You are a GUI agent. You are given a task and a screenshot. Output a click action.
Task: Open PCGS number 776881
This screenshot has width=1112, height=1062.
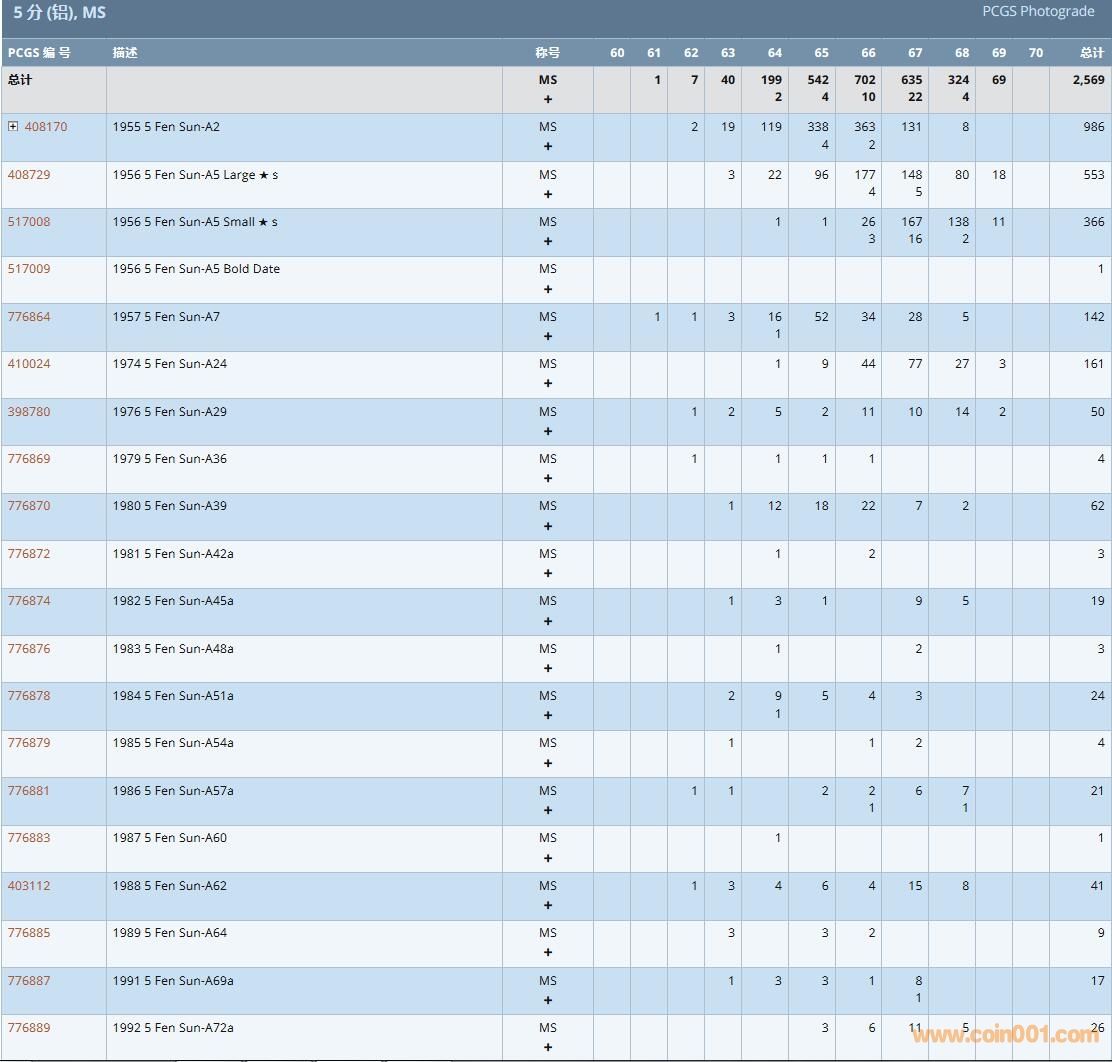tap(29, 791)
